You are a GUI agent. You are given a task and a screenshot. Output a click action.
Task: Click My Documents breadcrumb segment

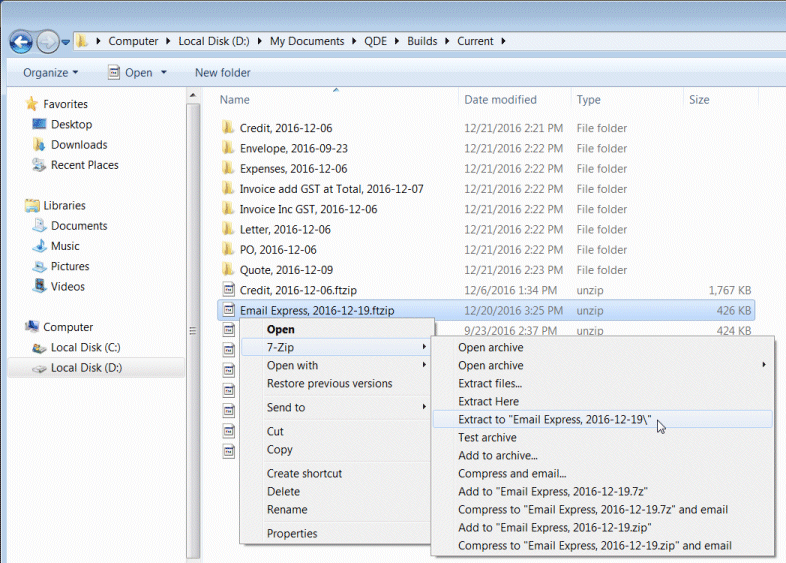click(x=307, y=41)
